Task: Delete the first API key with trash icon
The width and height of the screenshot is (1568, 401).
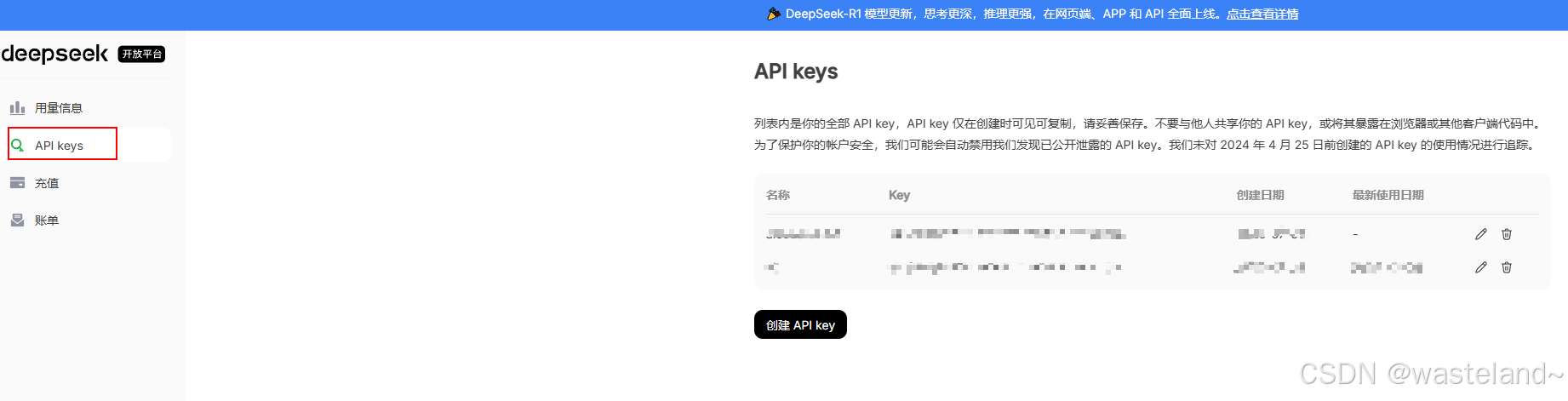Action: [x=1507, y=234]
